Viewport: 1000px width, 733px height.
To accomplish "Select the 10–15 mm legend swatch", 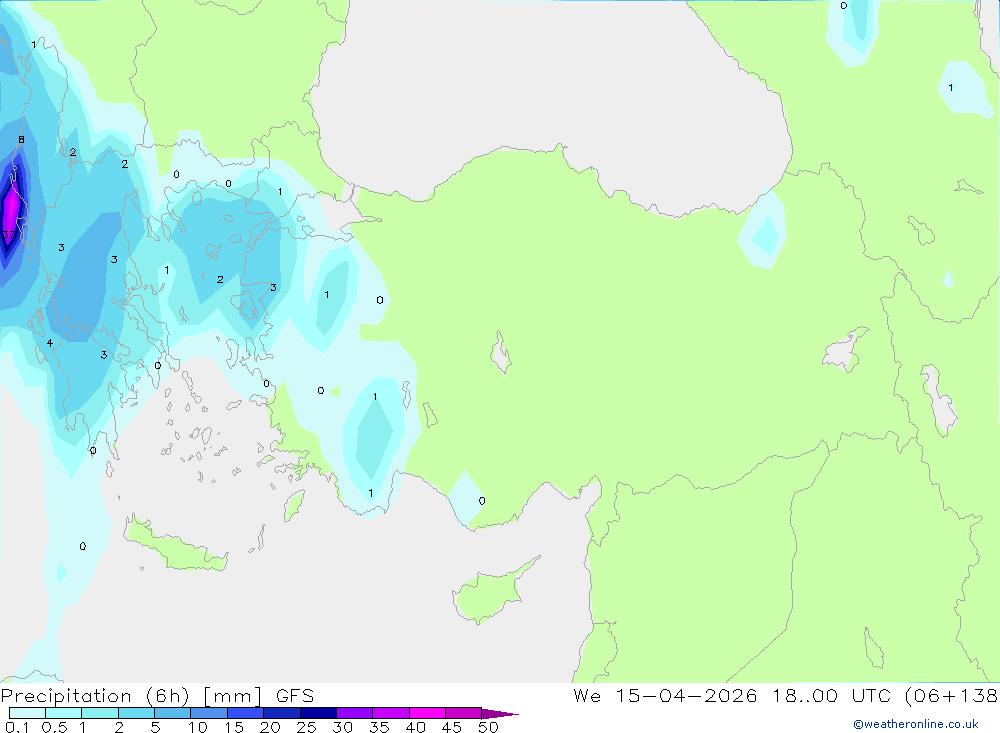I will (209, 713).
